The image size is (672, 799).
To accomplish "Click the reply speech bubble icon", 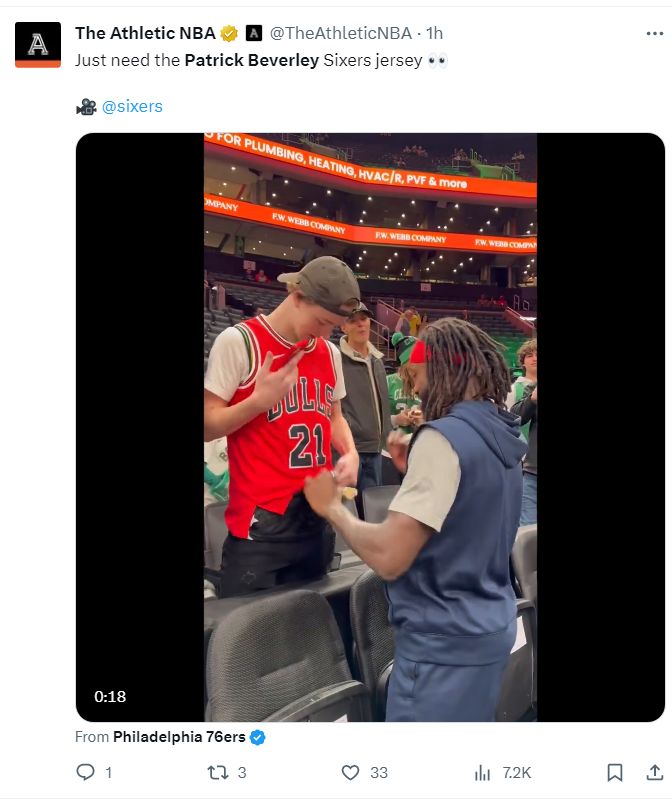I will 86,772.
